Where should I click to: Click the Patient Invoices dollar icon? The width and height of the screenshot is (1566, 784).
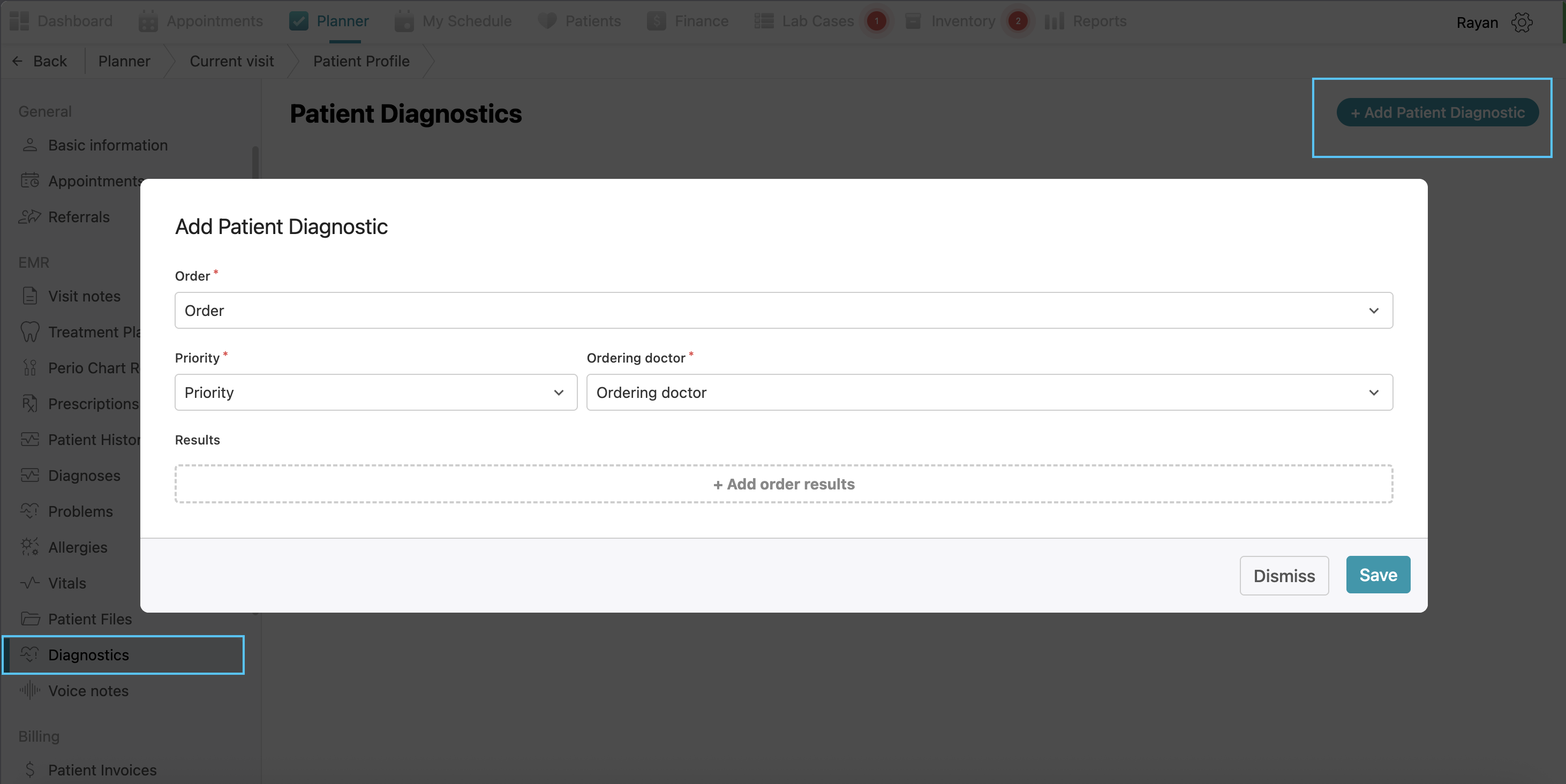click(x=29, y=770)
